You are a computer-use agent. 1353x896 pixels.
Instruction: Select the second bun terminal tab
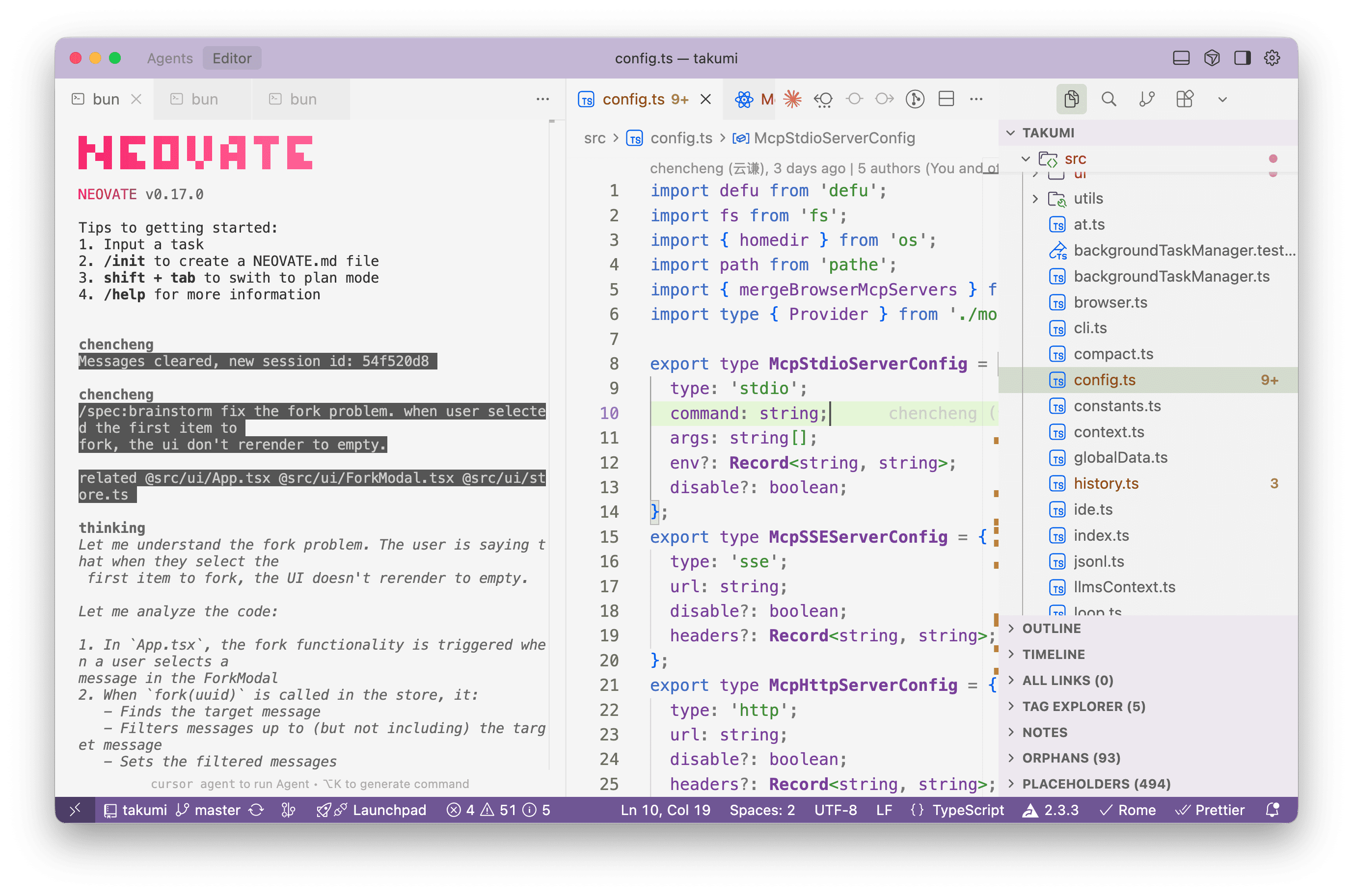[x=204, y=100]
